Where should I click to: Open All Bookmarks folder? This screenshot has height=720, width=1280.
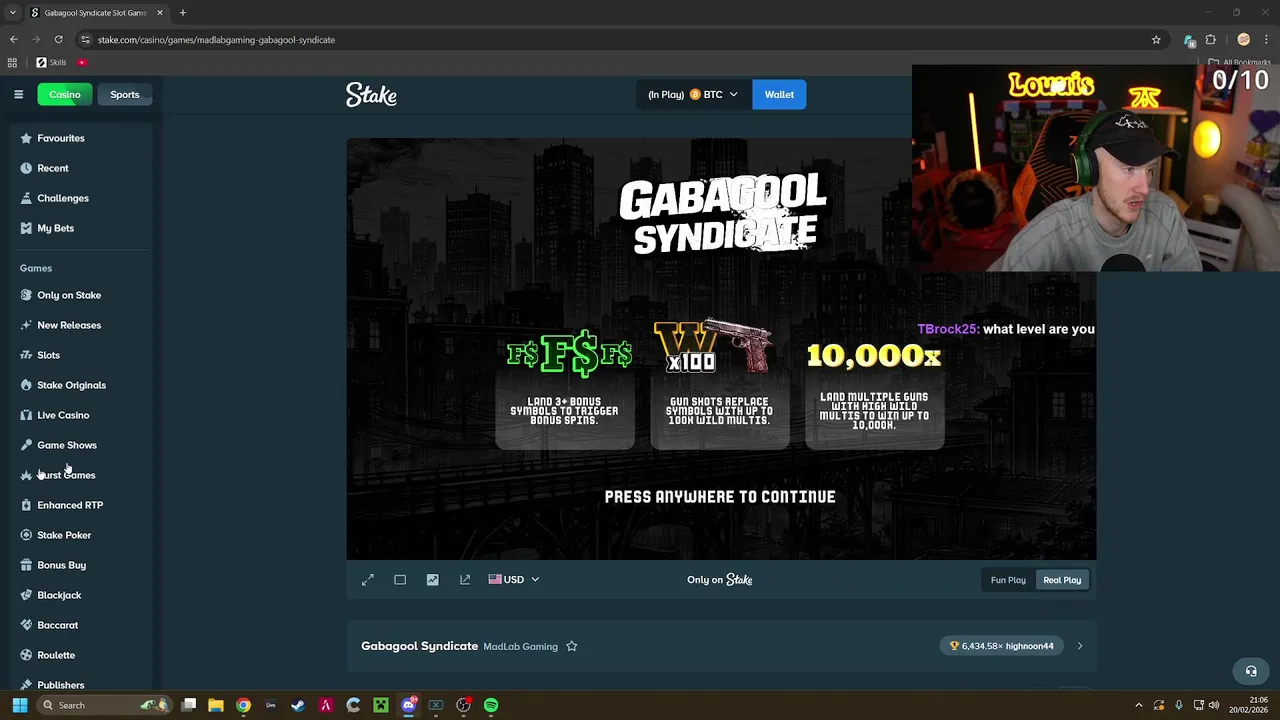[x=1240, y=62]
